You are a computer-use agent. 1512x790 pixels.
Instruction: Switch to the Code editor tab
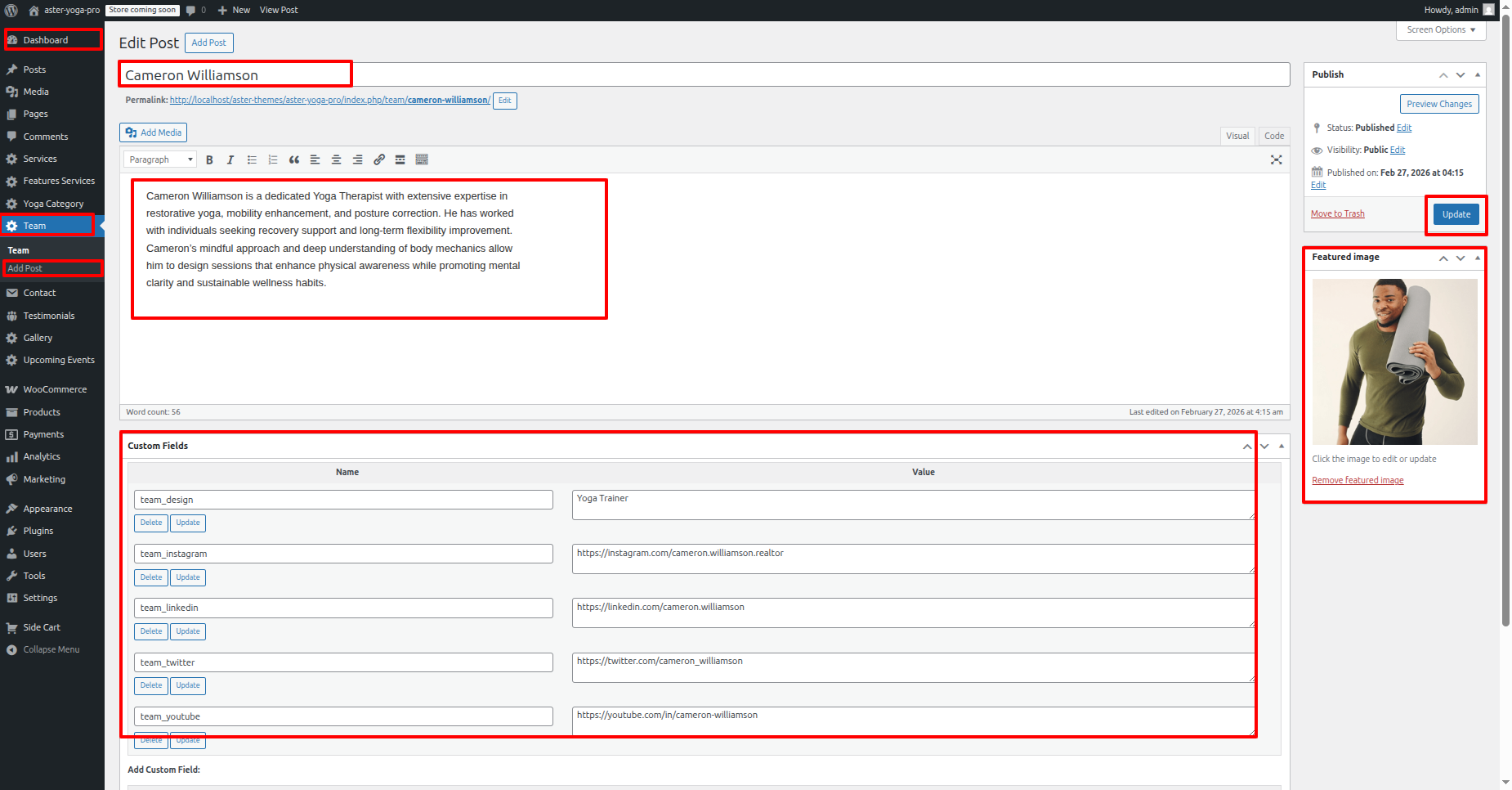pyautogui.click(x=1273, y=136)
